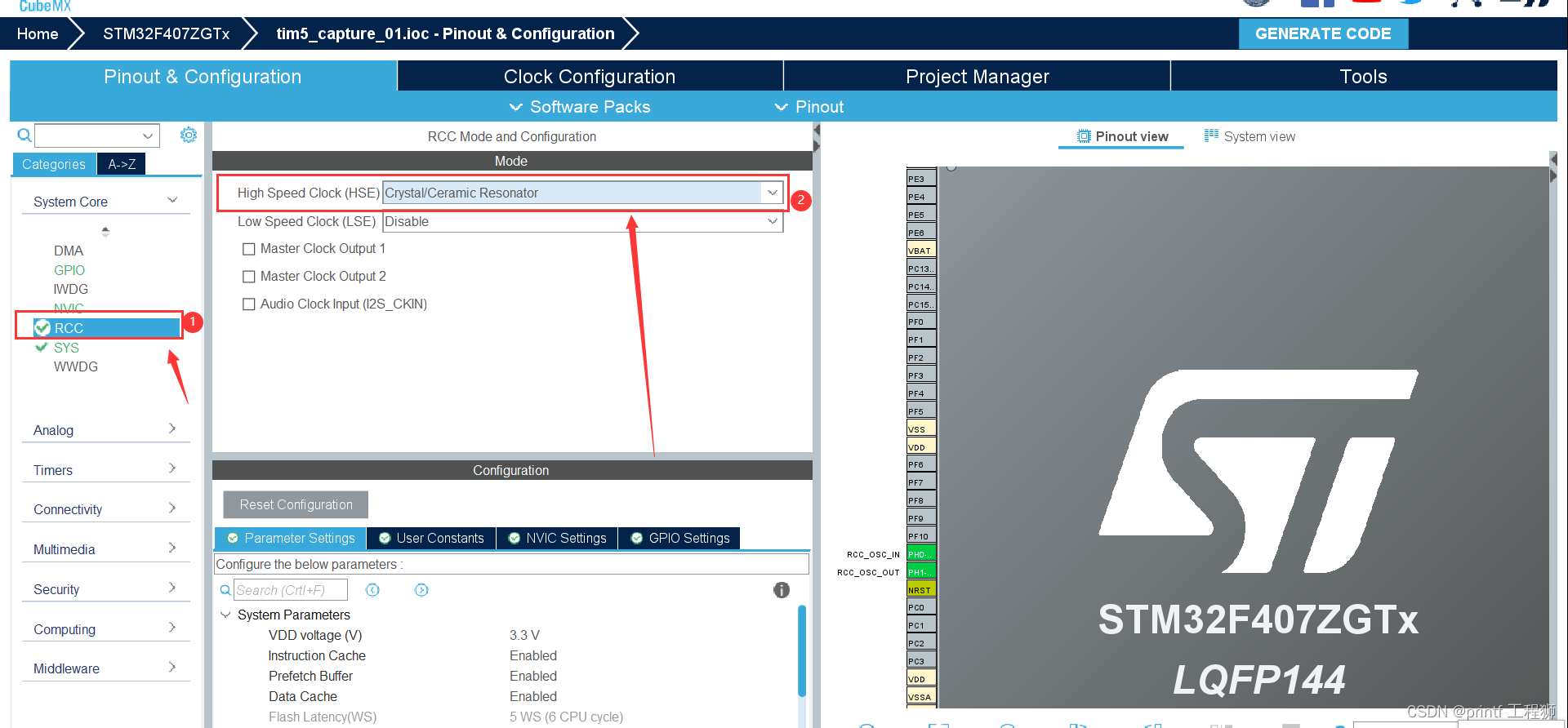Click the parameter list vertical scrollbar
The width and height of the screenshot is (1568, 728).
[x=802, y=651]
